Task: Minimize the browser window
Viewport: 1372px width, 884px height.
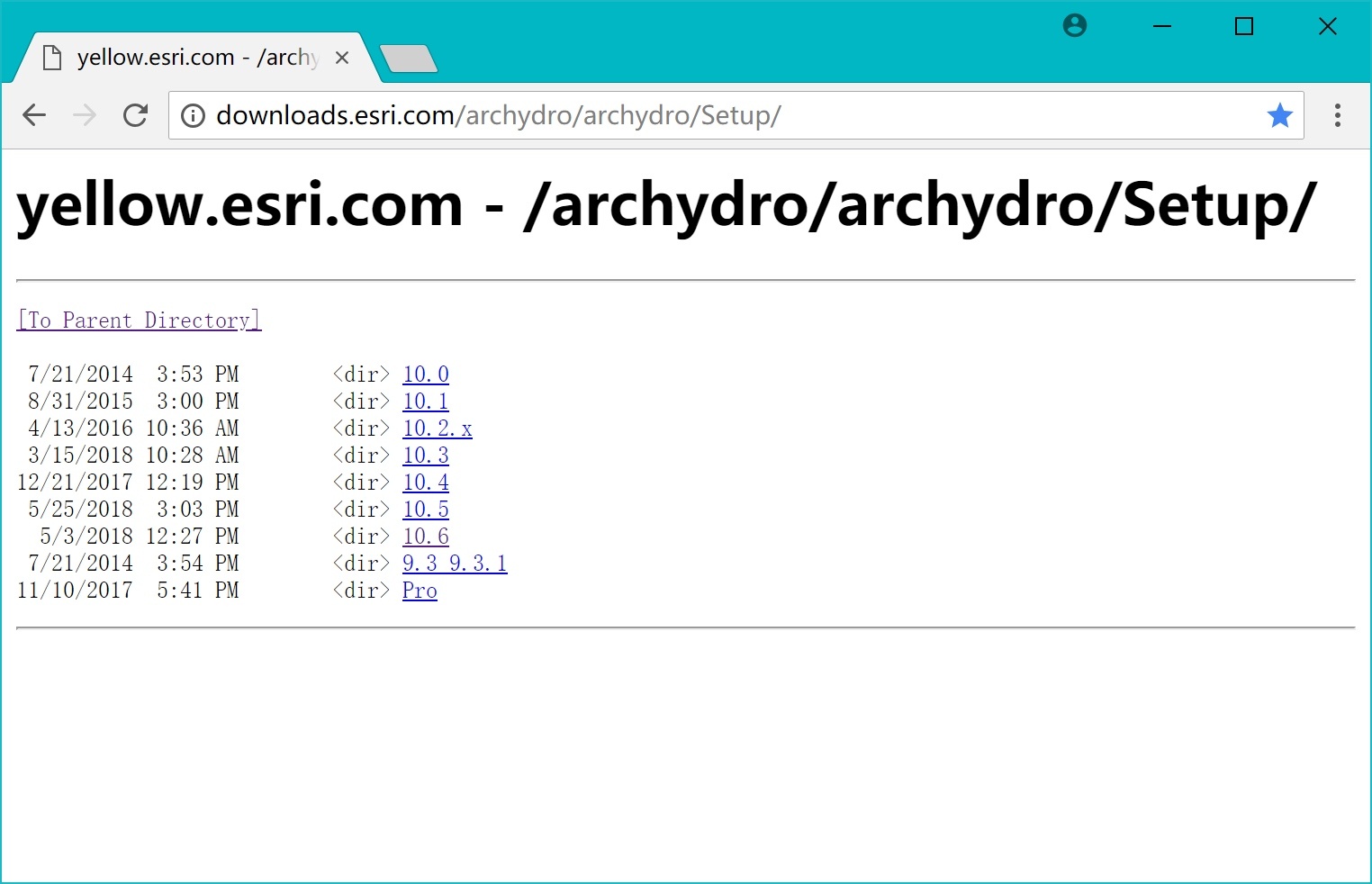Action: 1162,26
